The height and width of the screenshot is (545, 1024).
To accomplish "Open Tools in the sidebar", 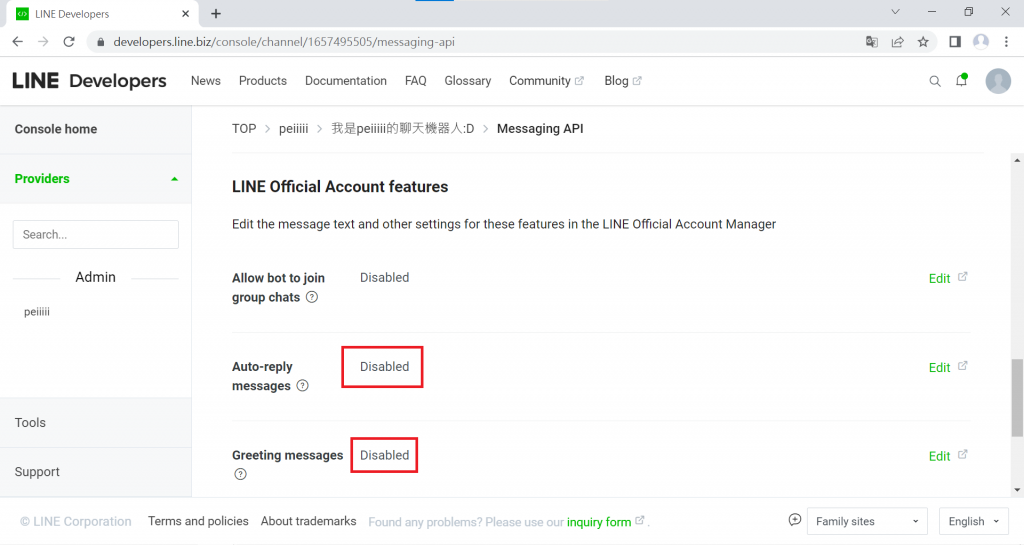I will coord(30,423).
